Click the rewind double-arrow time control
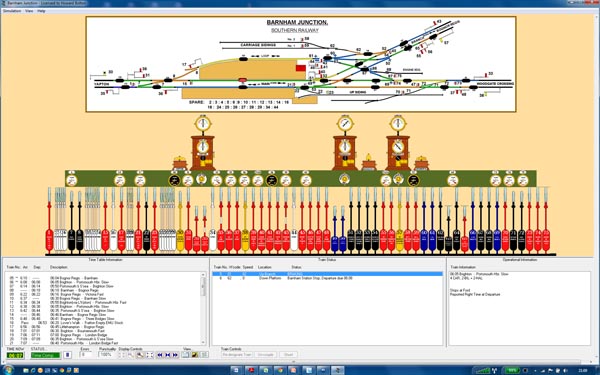This screenshot has height=375, width=600. [160, 355]
